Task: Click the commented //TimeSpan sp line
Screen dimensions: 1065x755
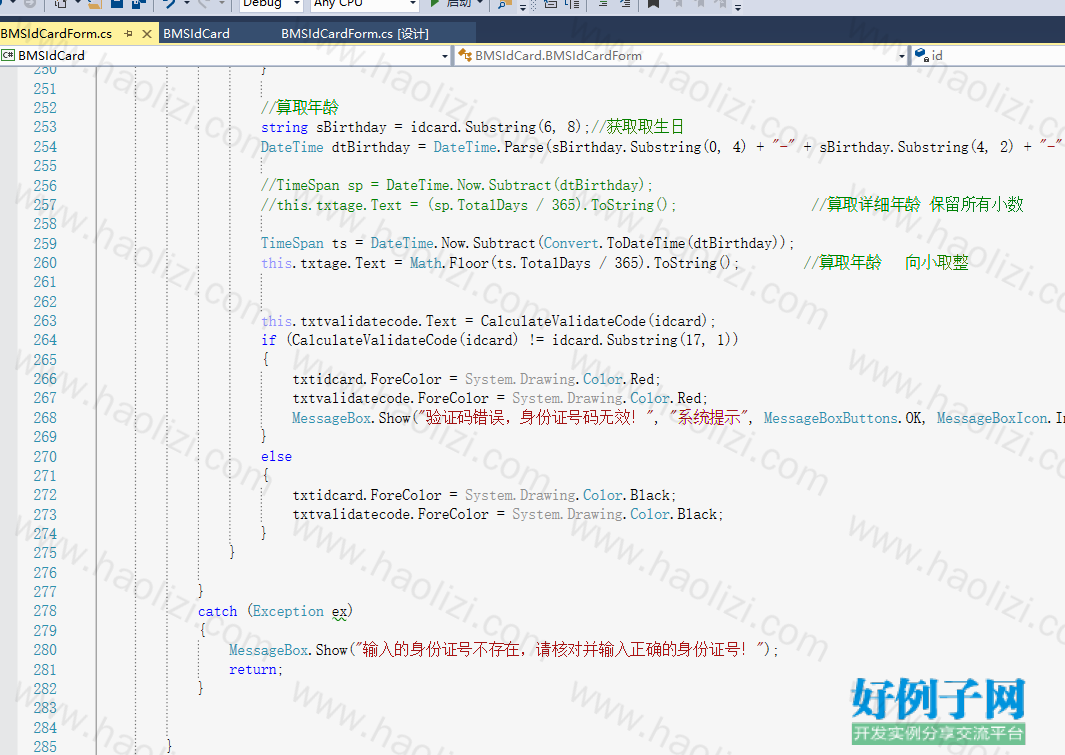Action: tap(456, 185)
